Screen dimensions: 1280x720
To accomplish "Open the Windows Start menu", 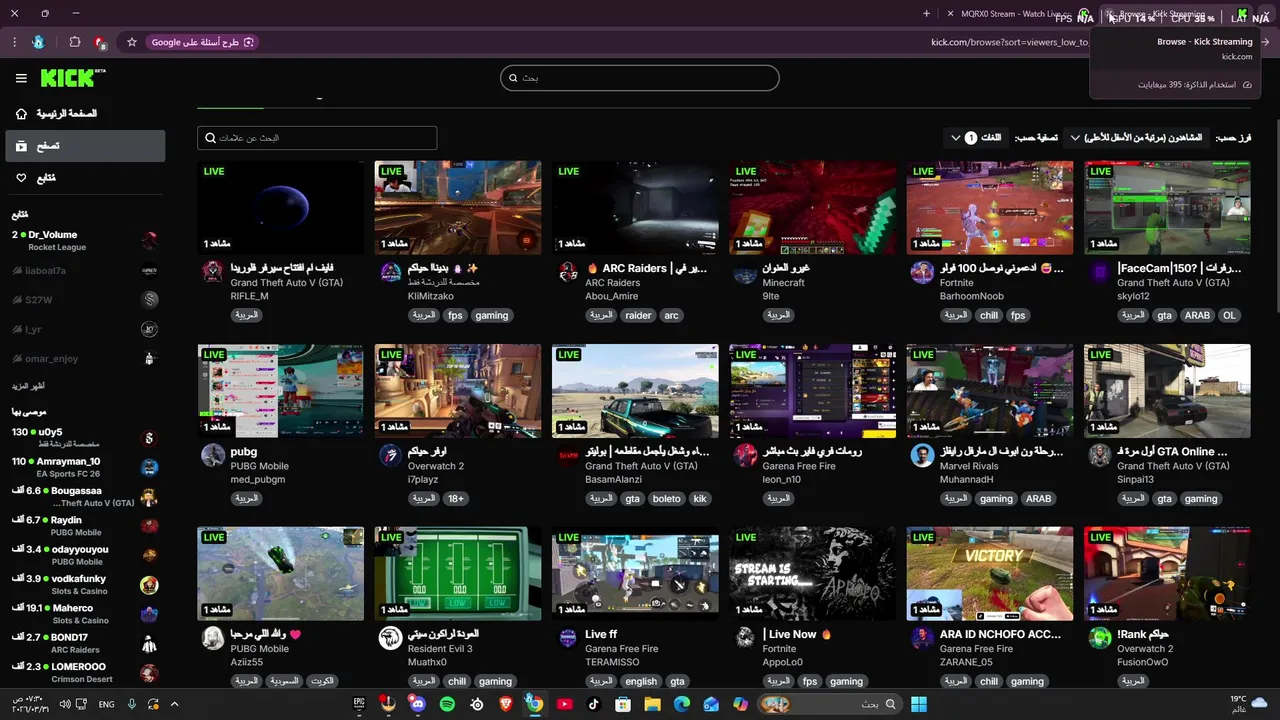I will point(918,704).
